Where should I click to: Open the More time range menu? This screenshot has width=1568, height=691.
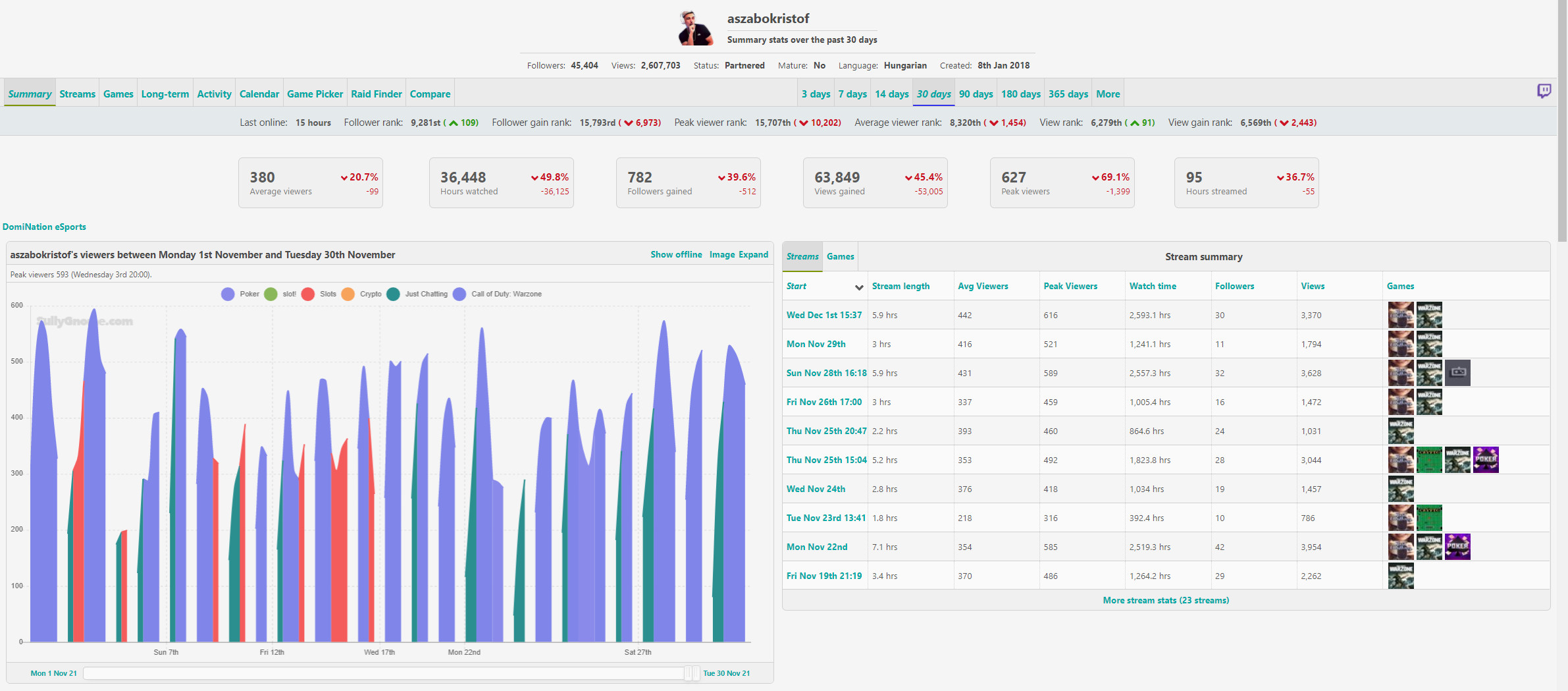(1107, 94)
